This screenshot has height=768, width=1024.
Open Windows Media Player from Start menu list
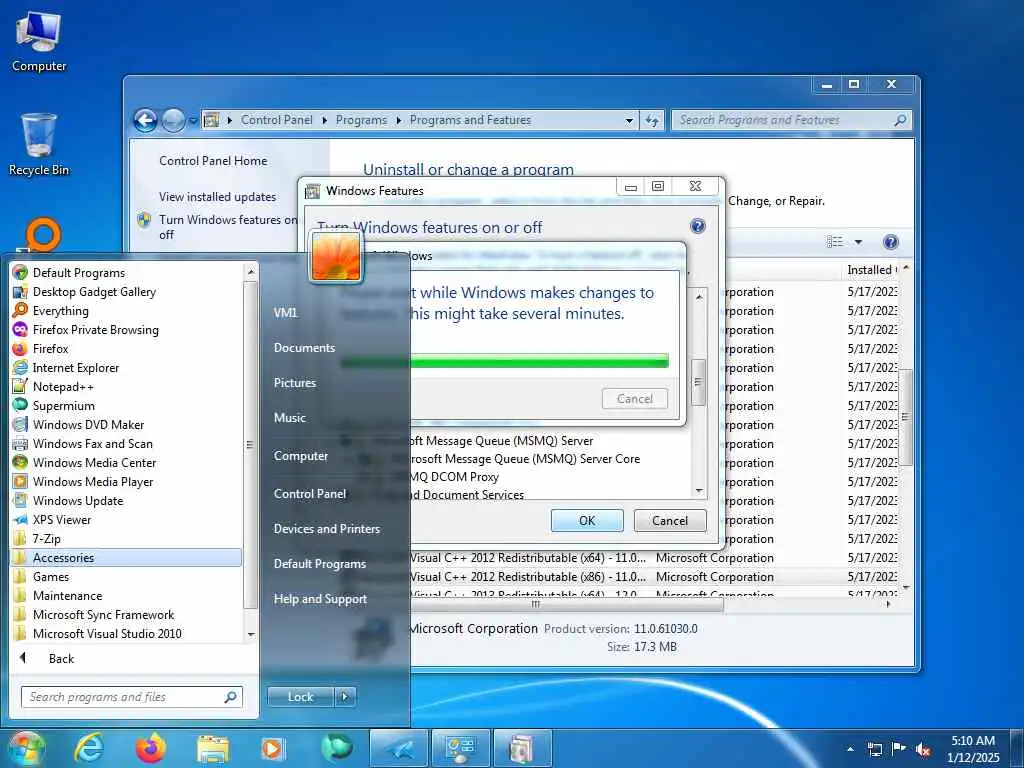tap(93, 481)
